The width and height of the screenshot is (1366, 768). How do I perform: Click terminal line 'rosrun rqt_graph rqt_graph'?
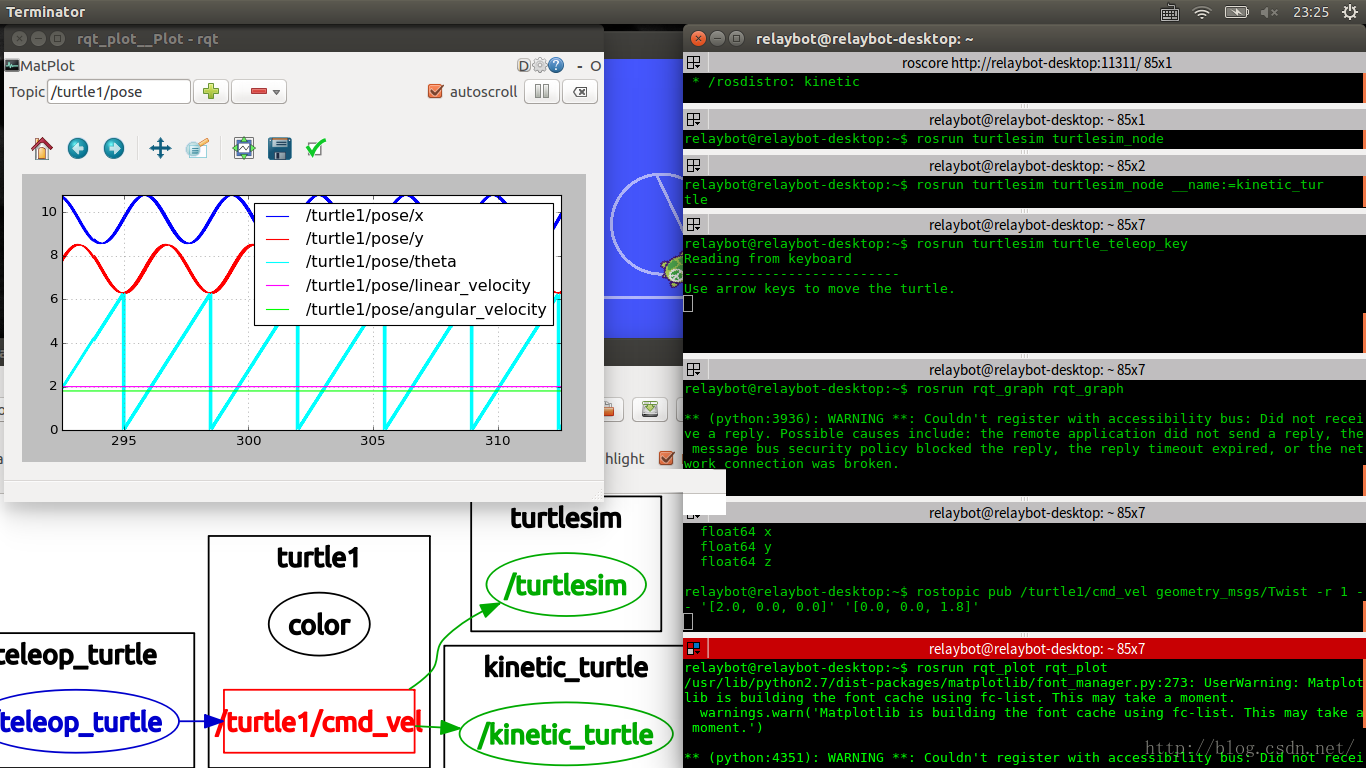[x=1020, y=389]
